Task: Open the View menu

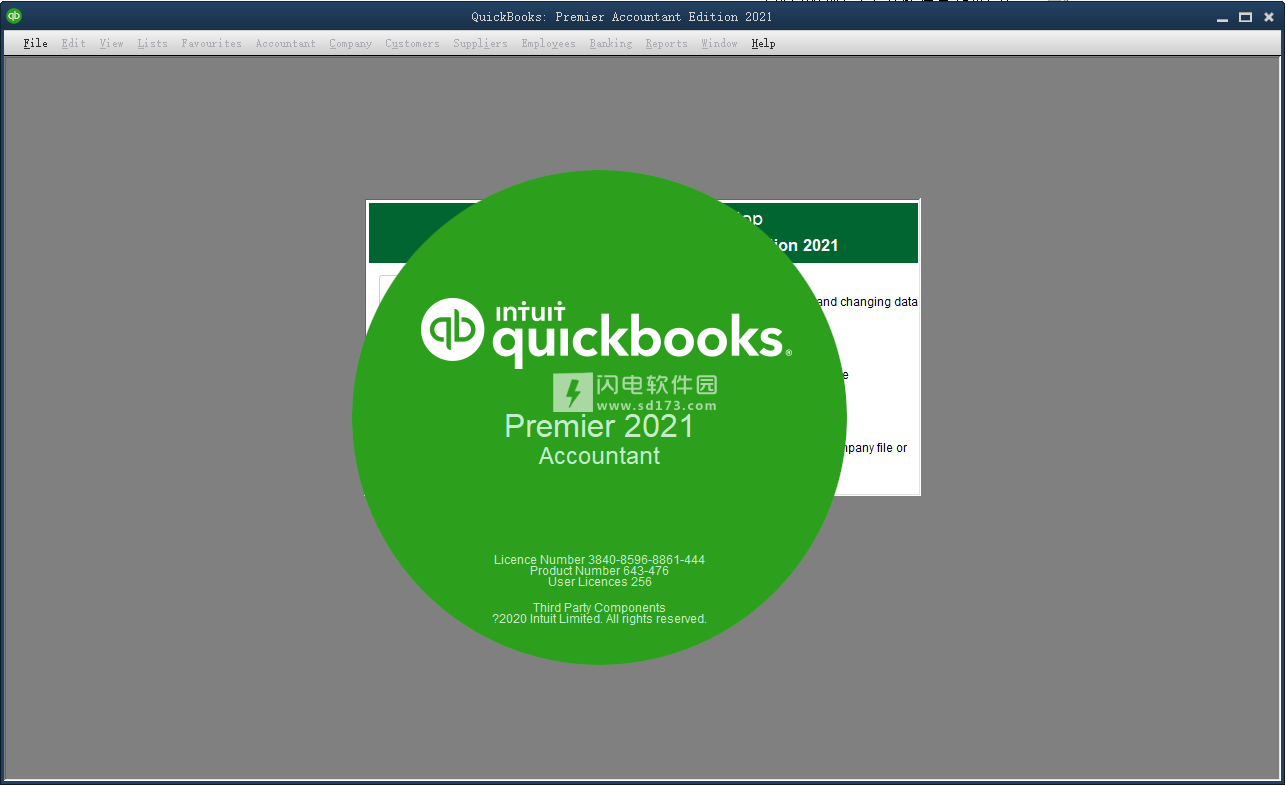Action: click(x=111, y=44)
